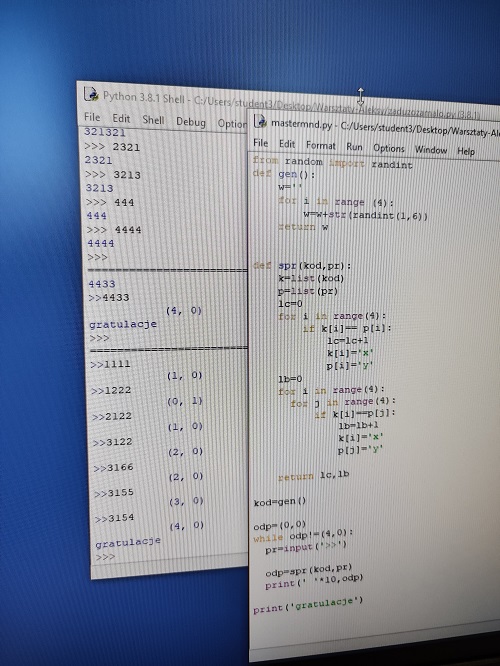Click '>>1222' guess line in Shell

coord(111,390)
